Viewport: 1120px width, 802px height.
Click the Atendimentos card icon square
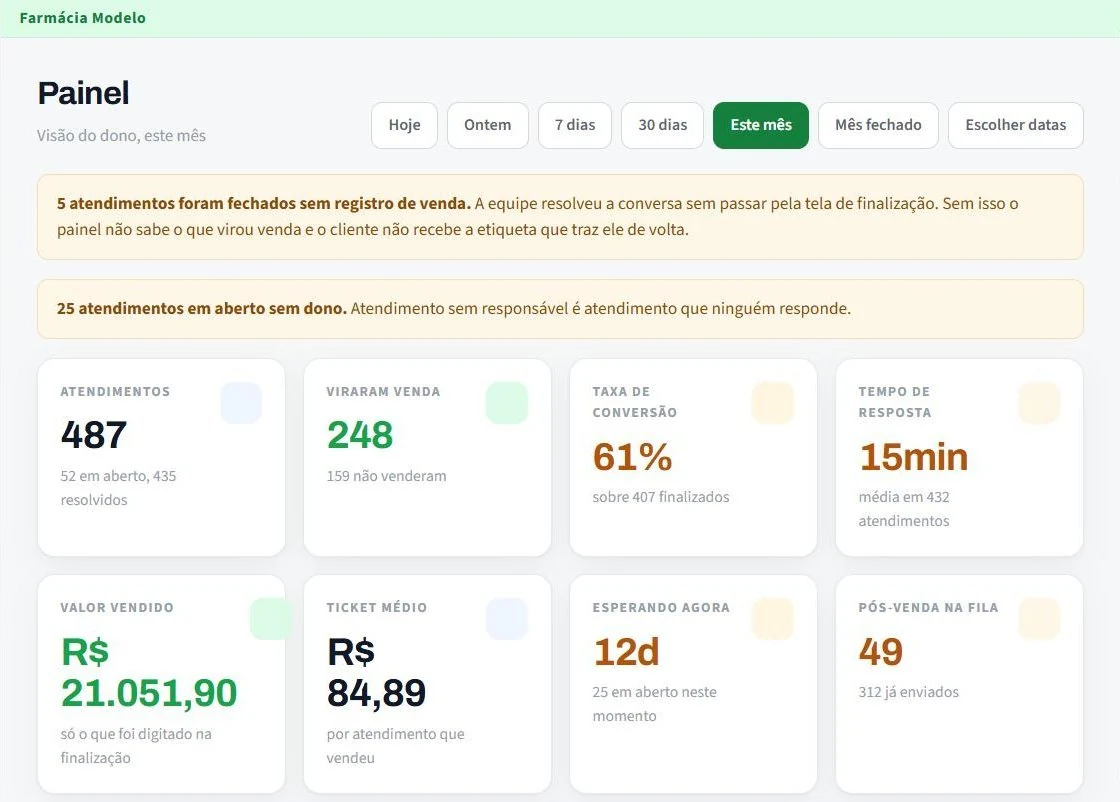coord(241,403)
